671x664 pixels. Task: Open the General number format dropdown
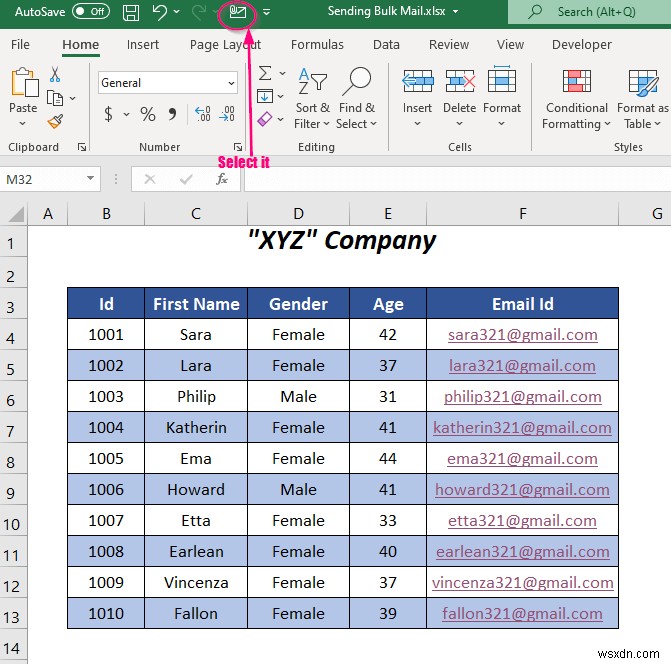231,83
